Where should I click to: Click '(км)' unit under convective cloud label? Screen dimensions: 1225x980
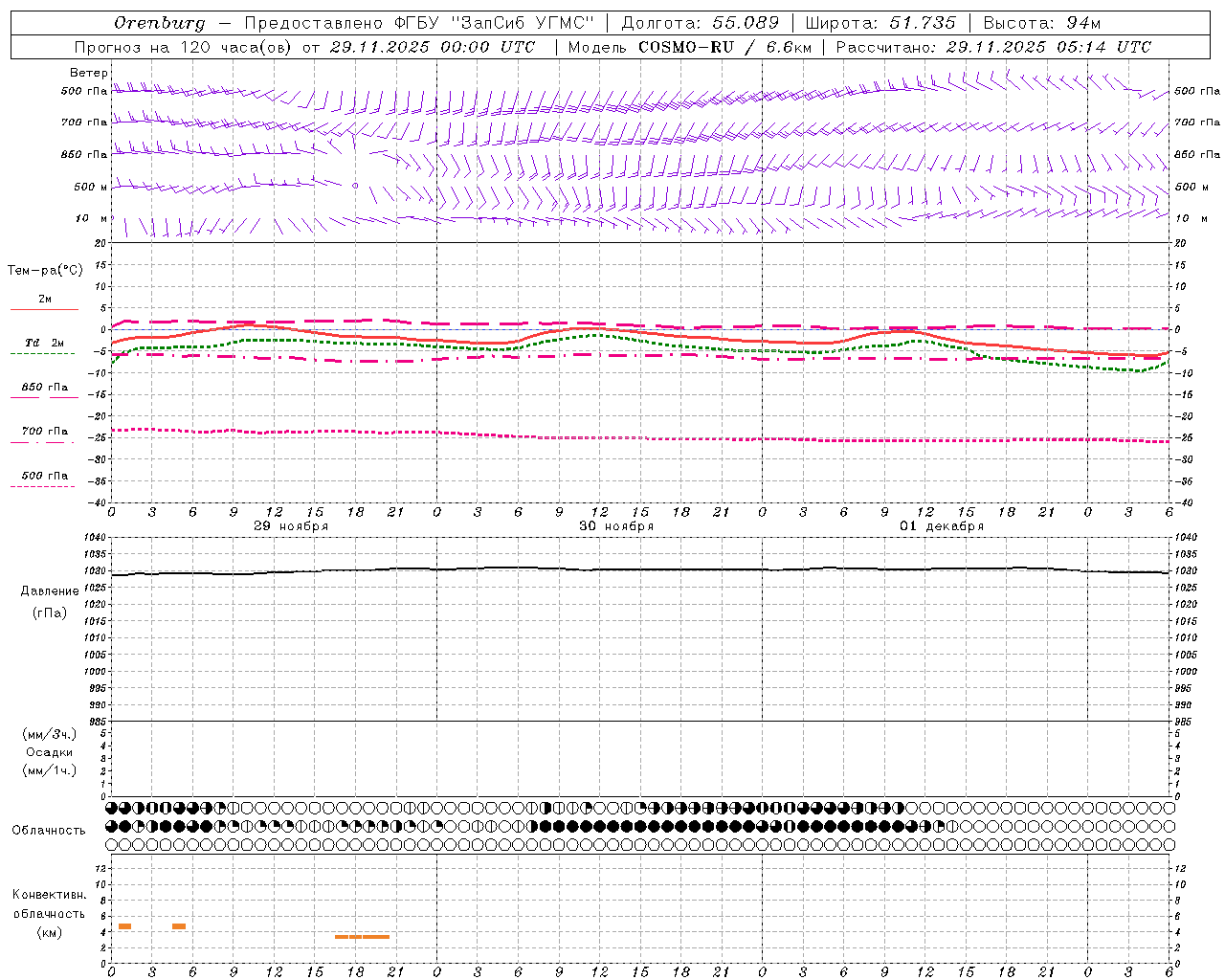50,932
